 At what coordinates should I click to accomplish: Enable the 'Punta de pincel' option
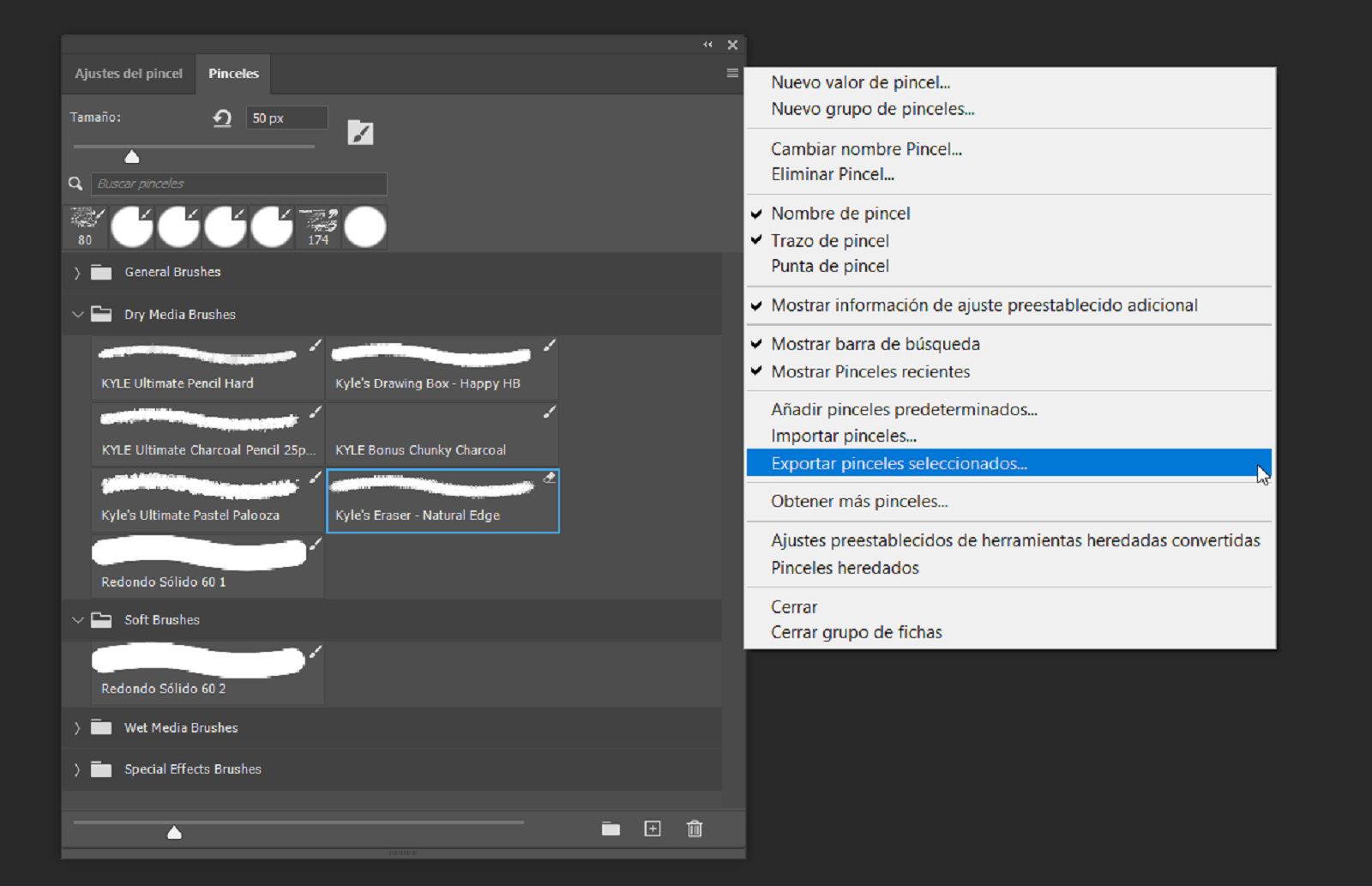829,267
